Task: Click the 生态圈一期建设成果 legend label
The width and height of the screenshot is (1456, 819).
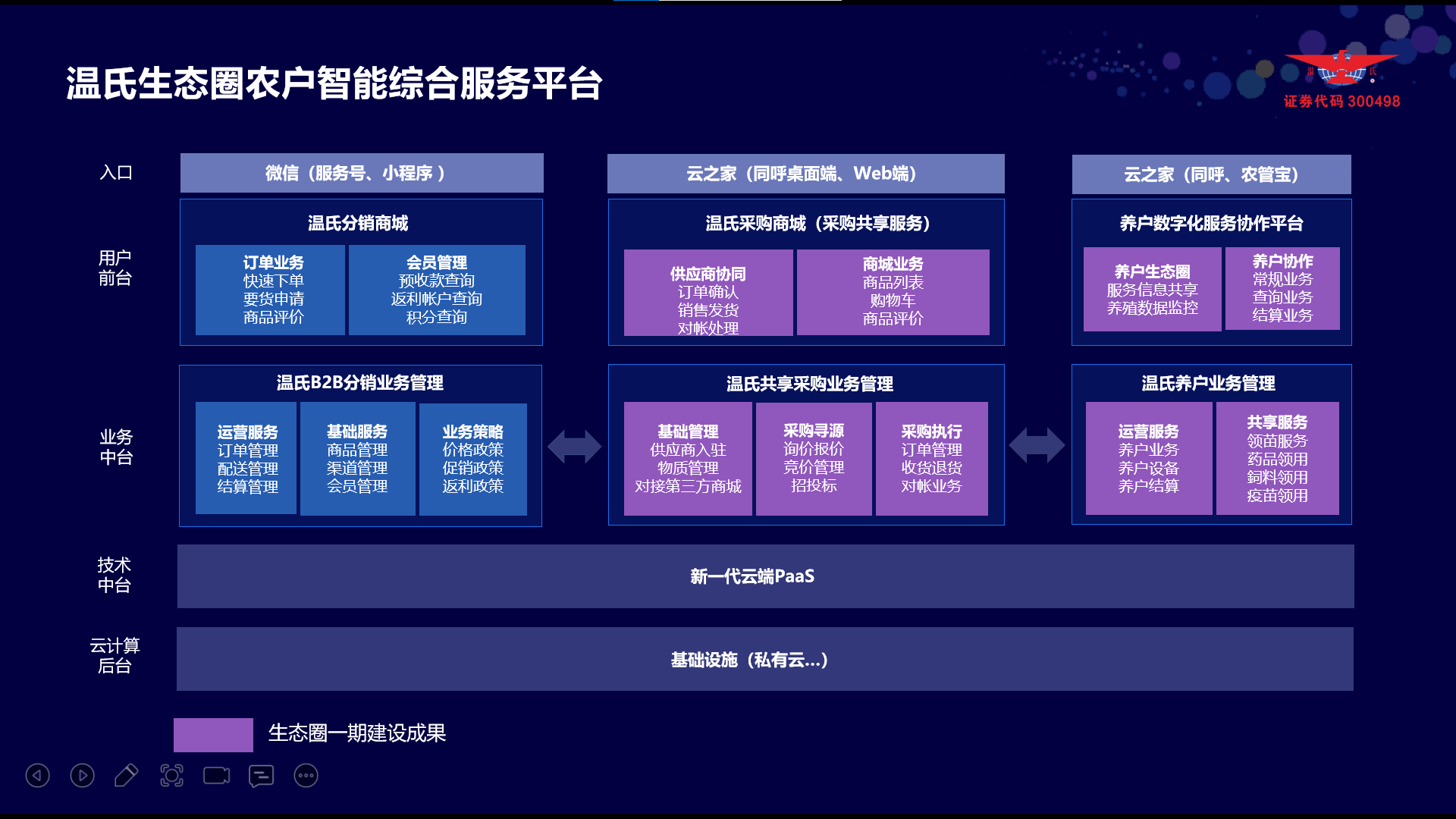Action: [356, 733]
